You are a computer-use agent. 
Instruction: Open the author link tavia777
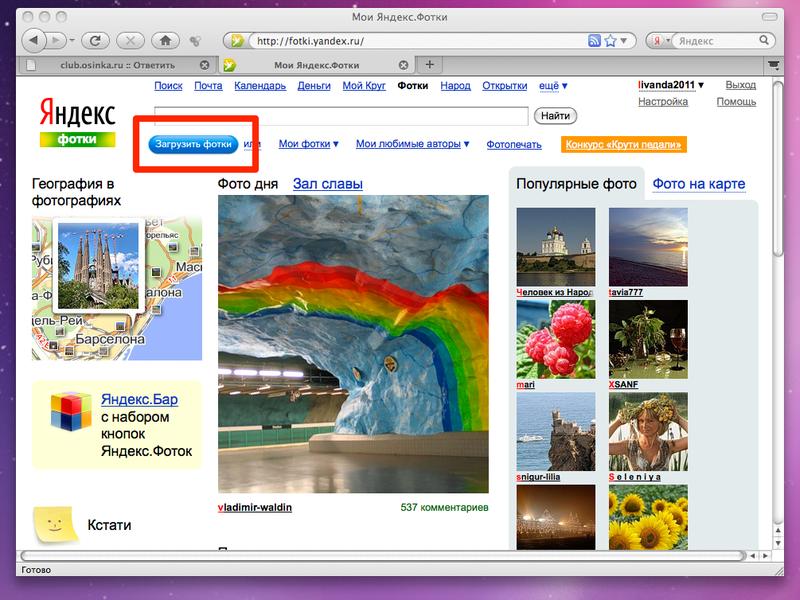(626, 292)
